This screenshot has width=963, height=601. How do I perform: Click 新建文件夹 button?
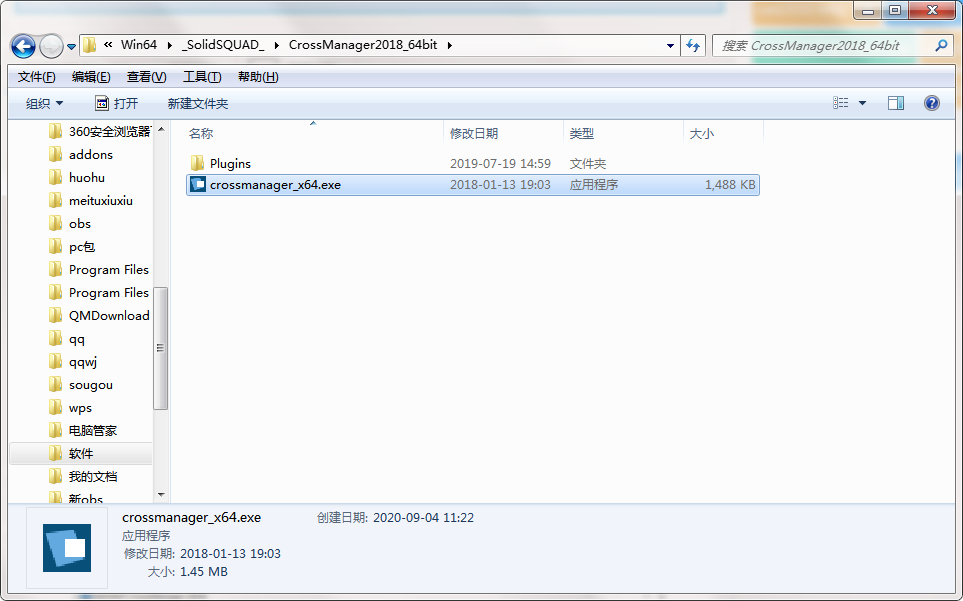[x=198, y=104]
